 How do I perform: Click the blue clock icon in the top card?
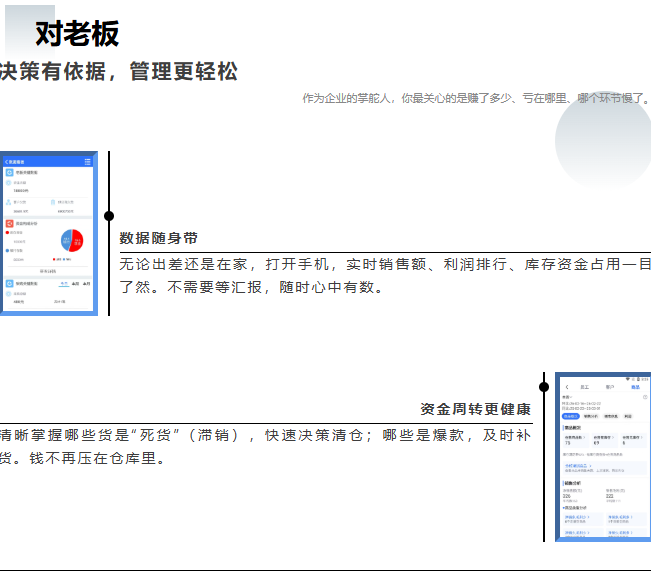click(x=9, y=173)
